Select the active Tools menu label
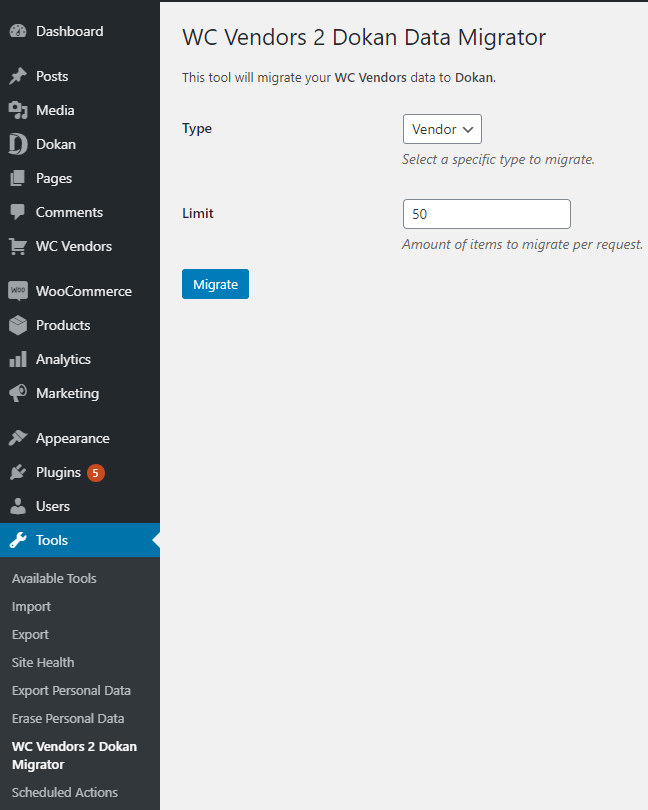 coord(52,540)
